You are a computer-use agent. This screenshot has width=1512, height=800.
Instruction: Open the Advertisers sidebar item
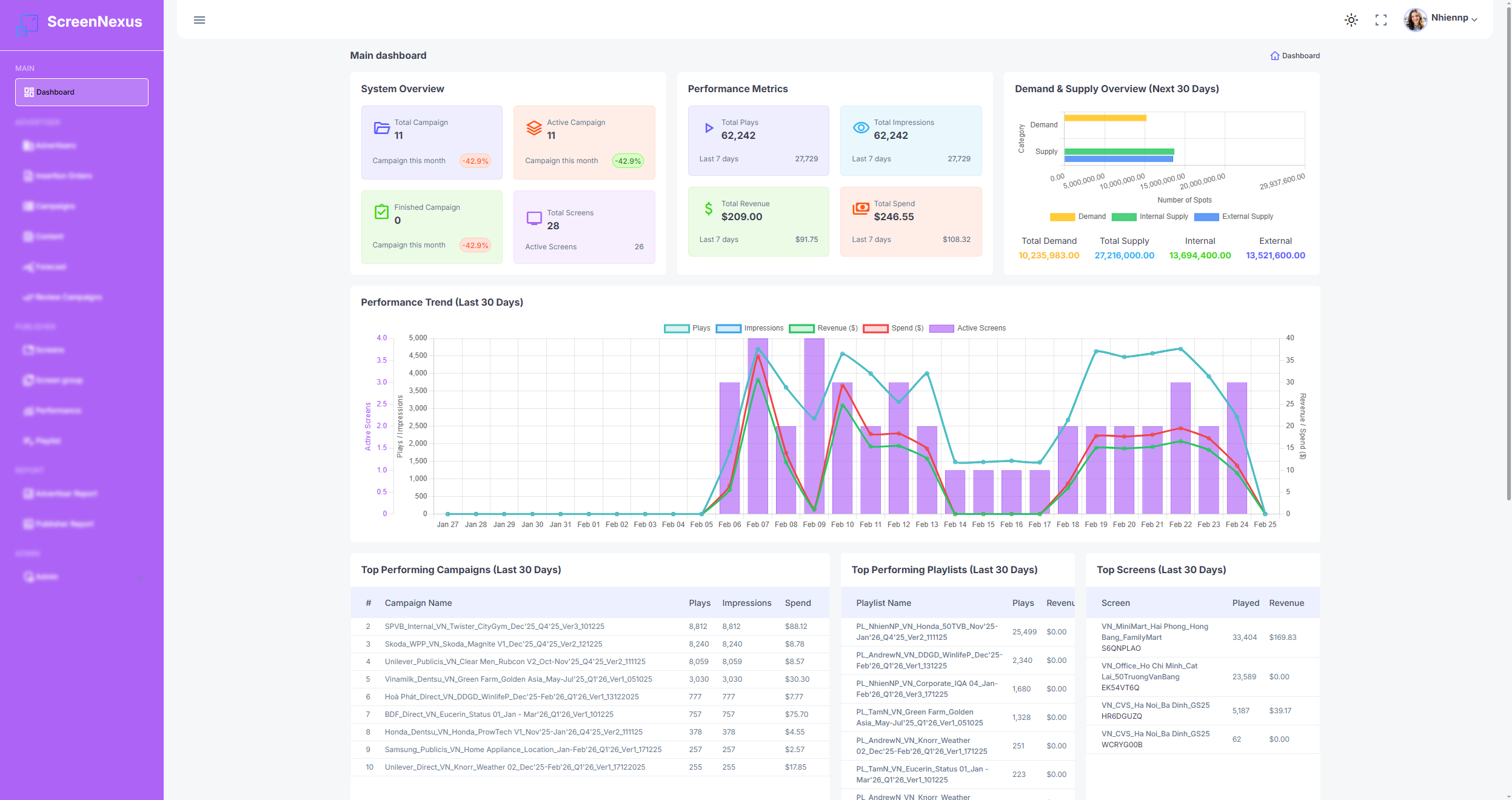pos(56,146)
